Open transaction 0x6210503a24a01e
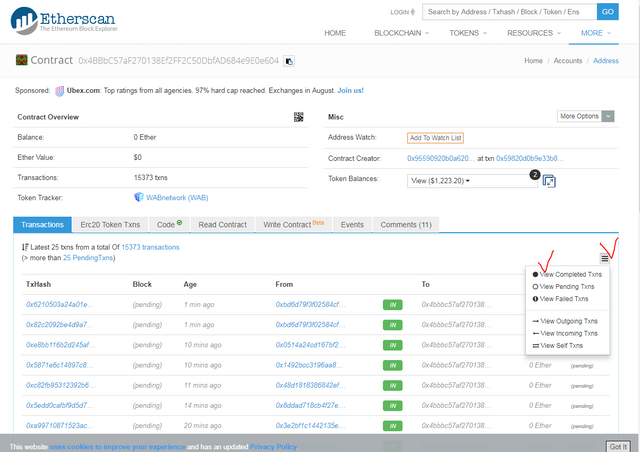640x452 pixels. click(x=60, y=305)
